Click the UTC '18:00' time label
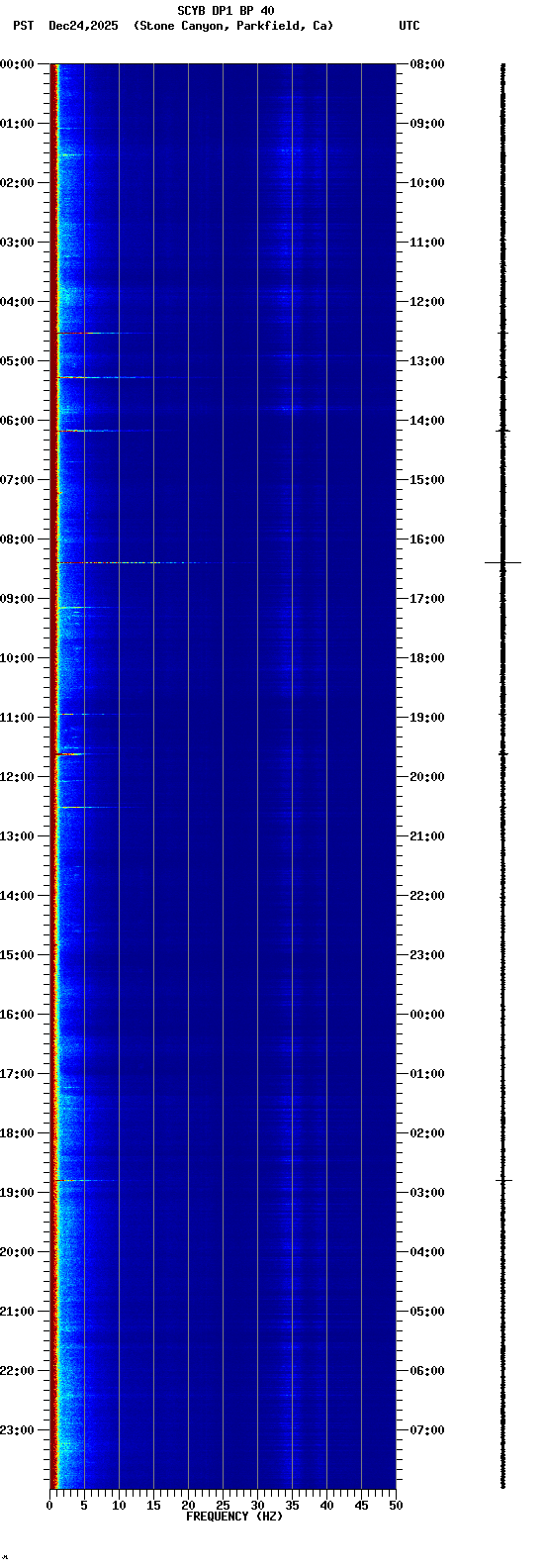The width and height of the screenshot is (546, 1568). [x=427, y=658]
